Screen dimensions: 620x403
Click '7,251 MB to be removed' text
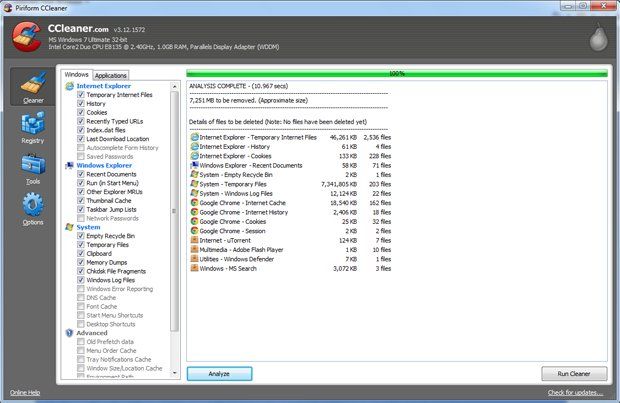tap(248, 100)
